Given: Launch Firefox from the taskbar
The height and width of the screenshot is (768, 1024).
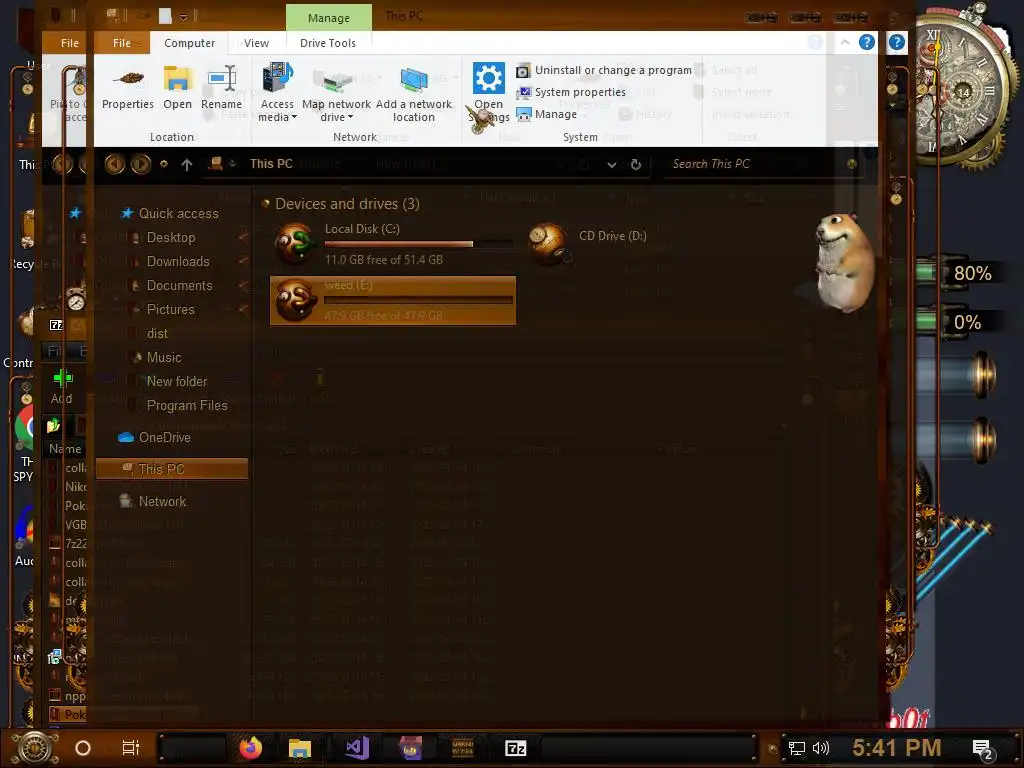Looking at the screenshot, I should (x=250, y=748).
